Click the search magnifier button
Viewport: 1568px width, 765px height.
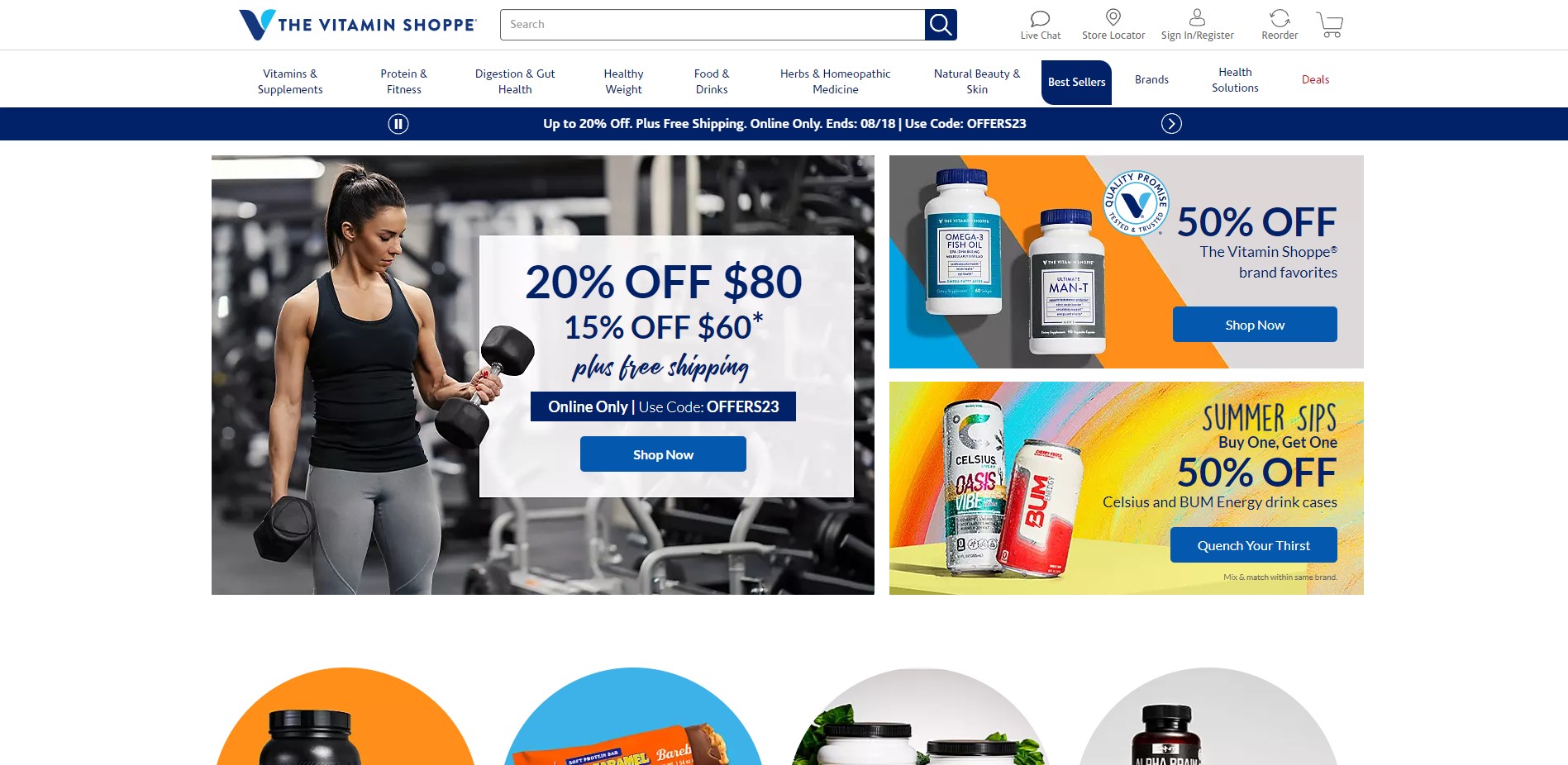(x=941, y=25)
